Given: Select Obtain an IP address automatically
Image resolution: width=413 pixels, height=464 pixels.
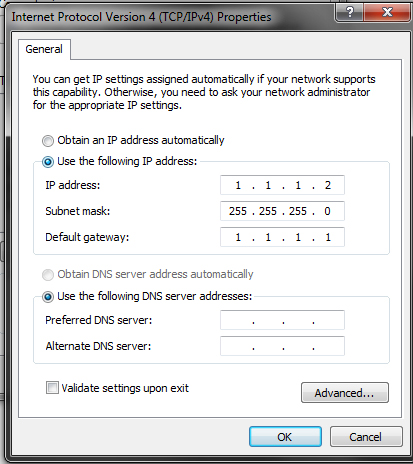Looking at the screenshot, I should click(48, 141).
